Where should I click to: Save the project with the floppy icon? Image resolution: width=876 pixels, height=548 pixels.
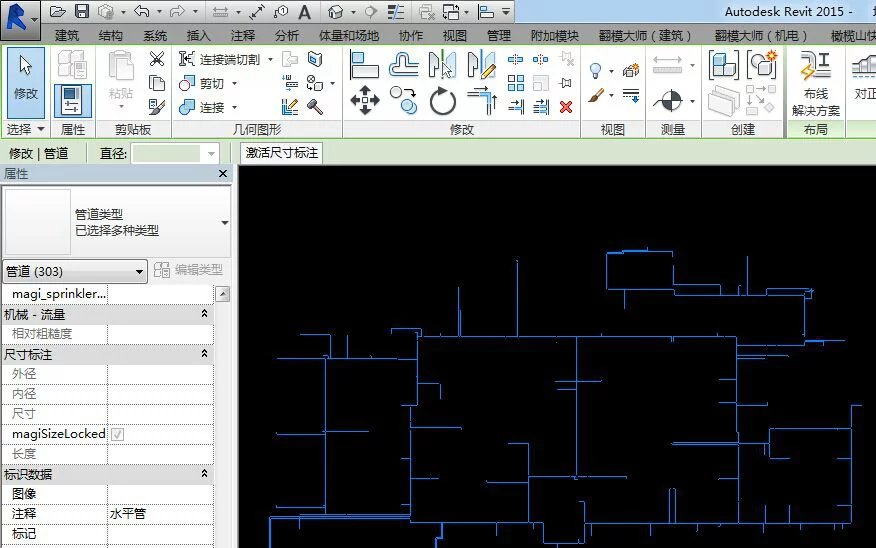pos(82,11)
